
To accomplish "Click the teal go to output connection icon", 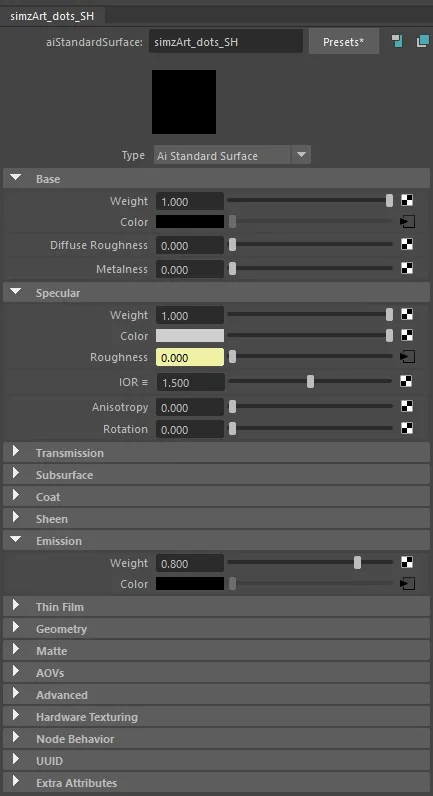I will click(x=422, y=41).
